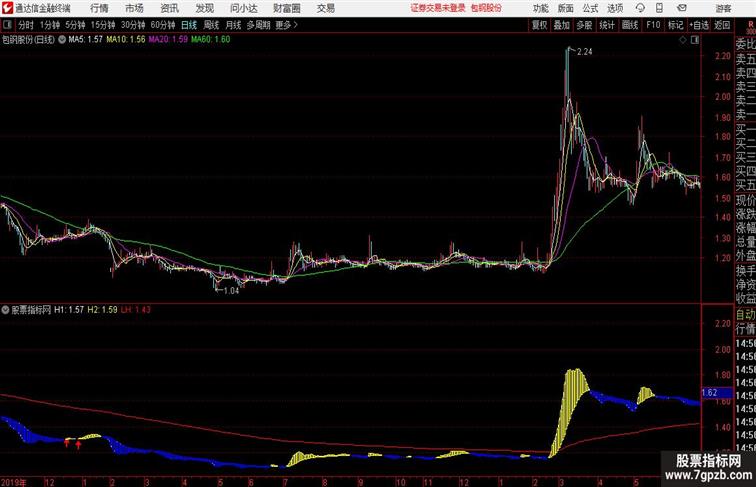The image size is (756, 487).
Task: Click the 标记 mark button
Action: (675, 25)
